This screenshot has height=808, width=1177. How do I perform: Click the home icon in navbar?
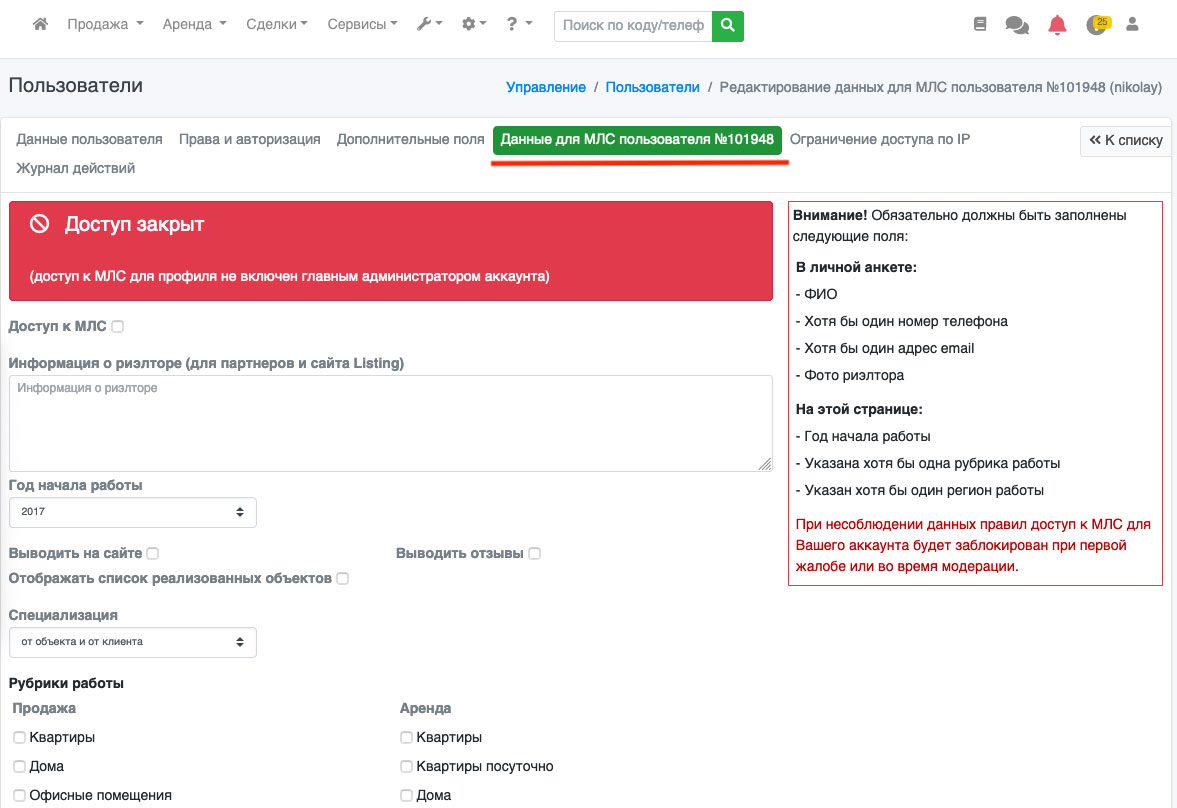pyautogui.click(x=40, y=24)
